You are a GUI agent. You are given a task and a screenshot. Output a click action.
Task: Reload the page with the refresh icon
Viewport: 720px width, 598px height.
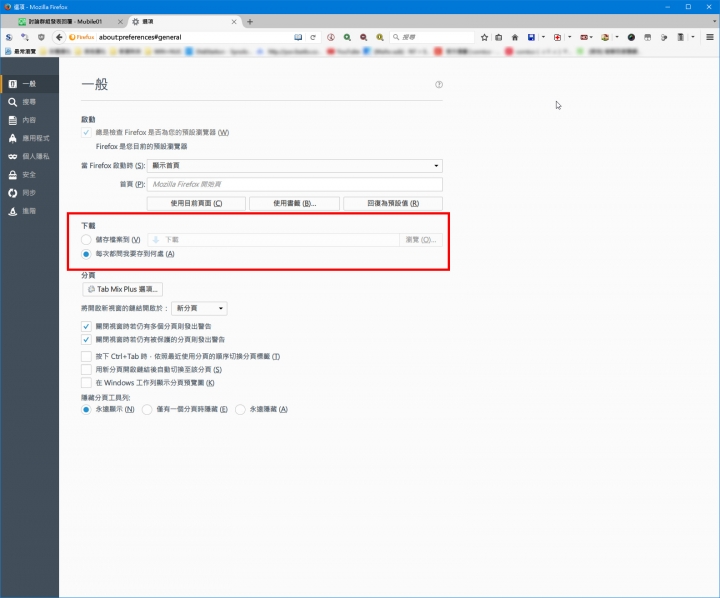[313, 37]
